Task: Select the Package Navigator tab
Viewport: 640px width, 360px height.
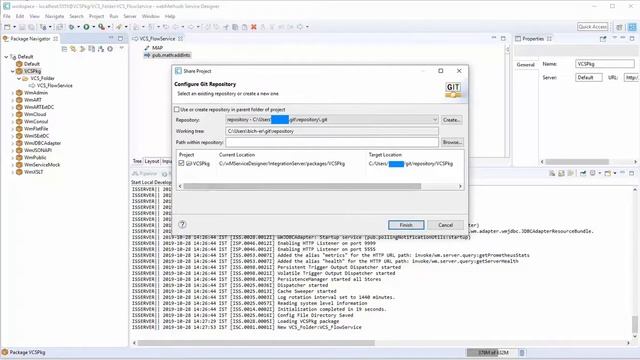Action: pyautogui.click(x=30, y=39)
